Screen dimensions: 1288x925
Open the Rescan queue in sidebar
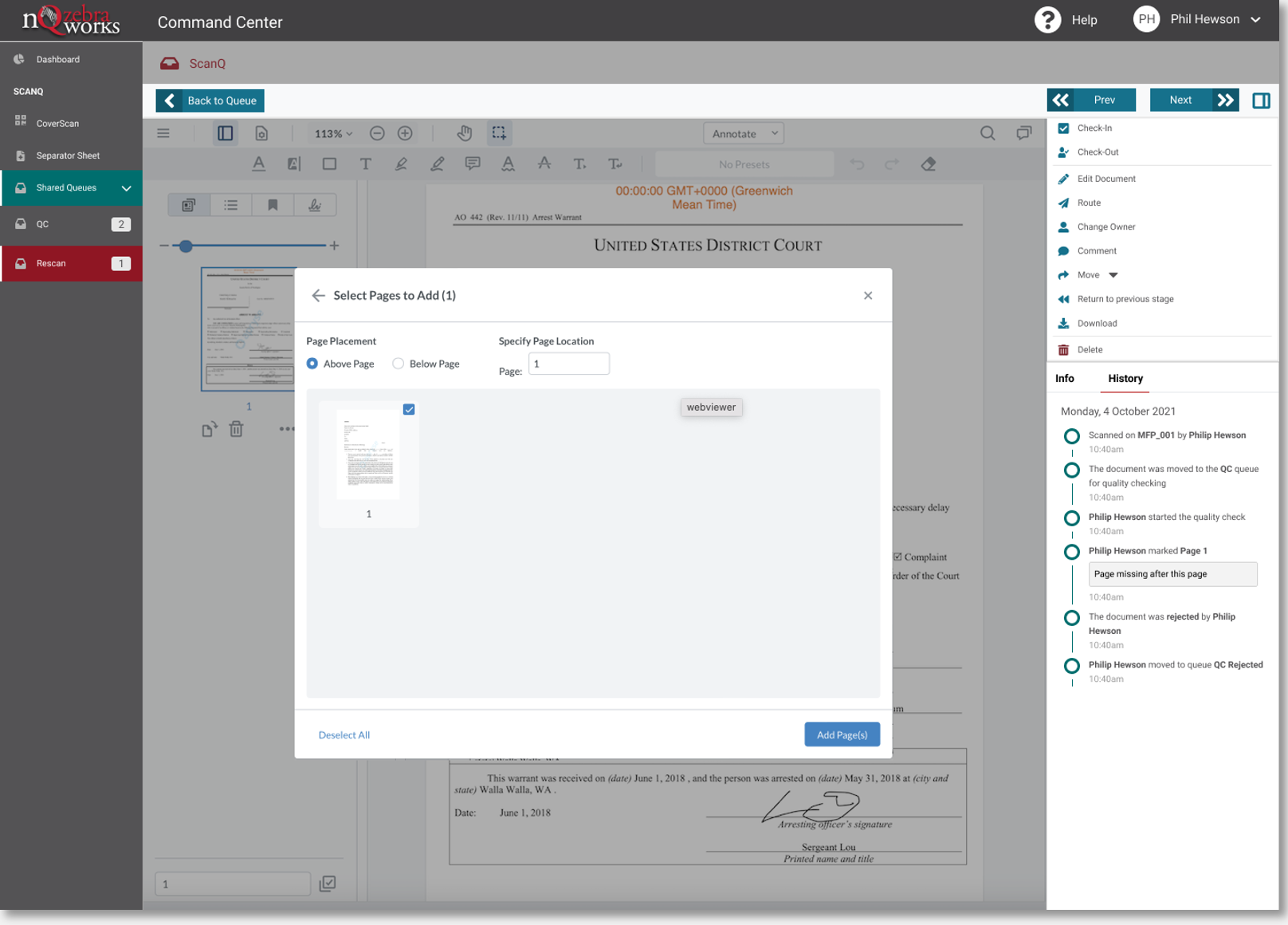(72, 264)
